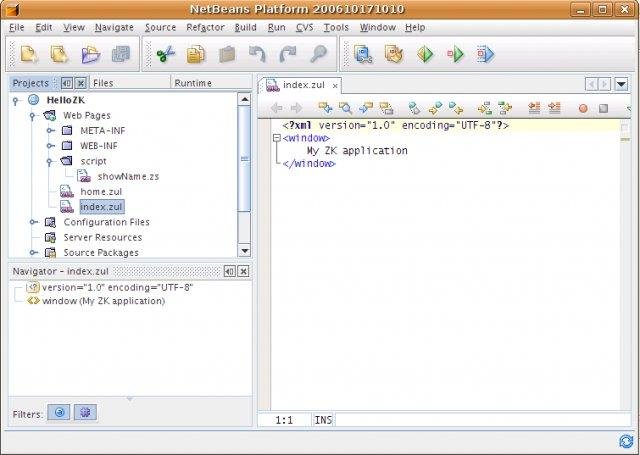
Task: Open the Refactor menu
Action: coord(205,27)
